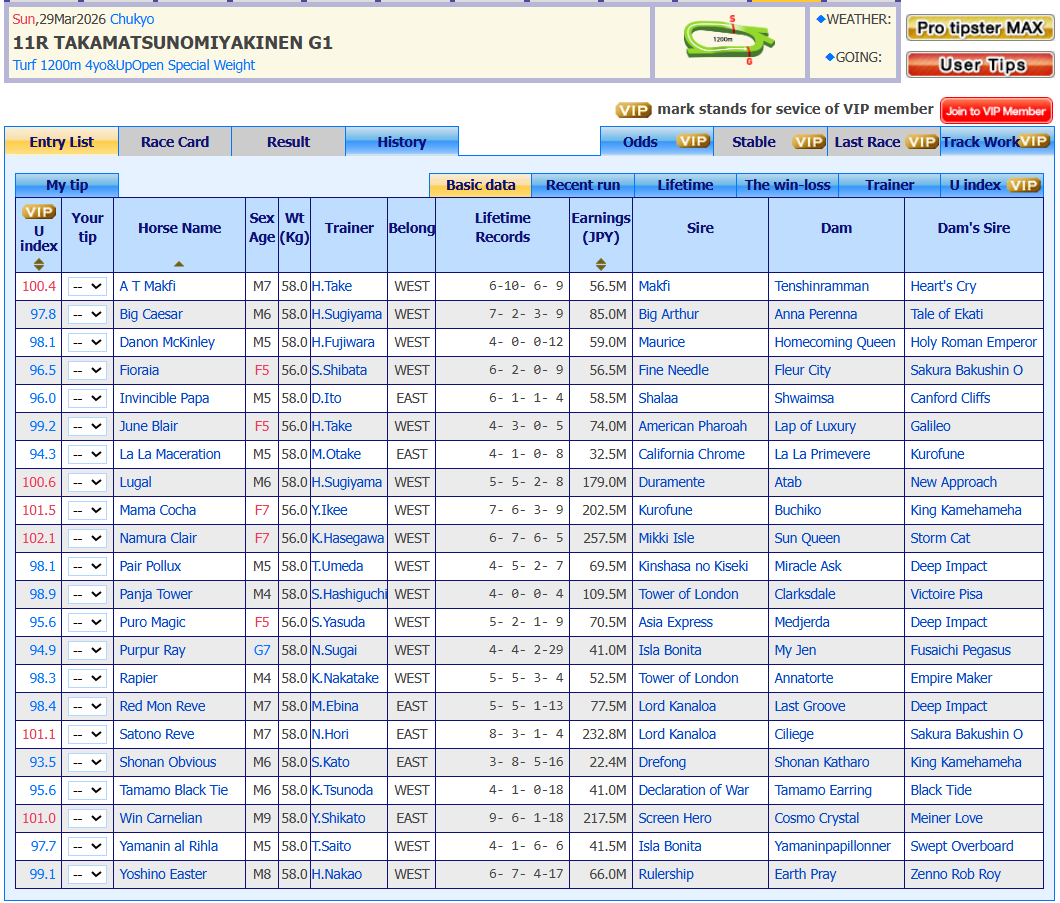Viewport: 1060px width, 903px height.
Task: Open tip dropdown for Big Caesar
Action: pyautogui.click(x=87, y=314)
